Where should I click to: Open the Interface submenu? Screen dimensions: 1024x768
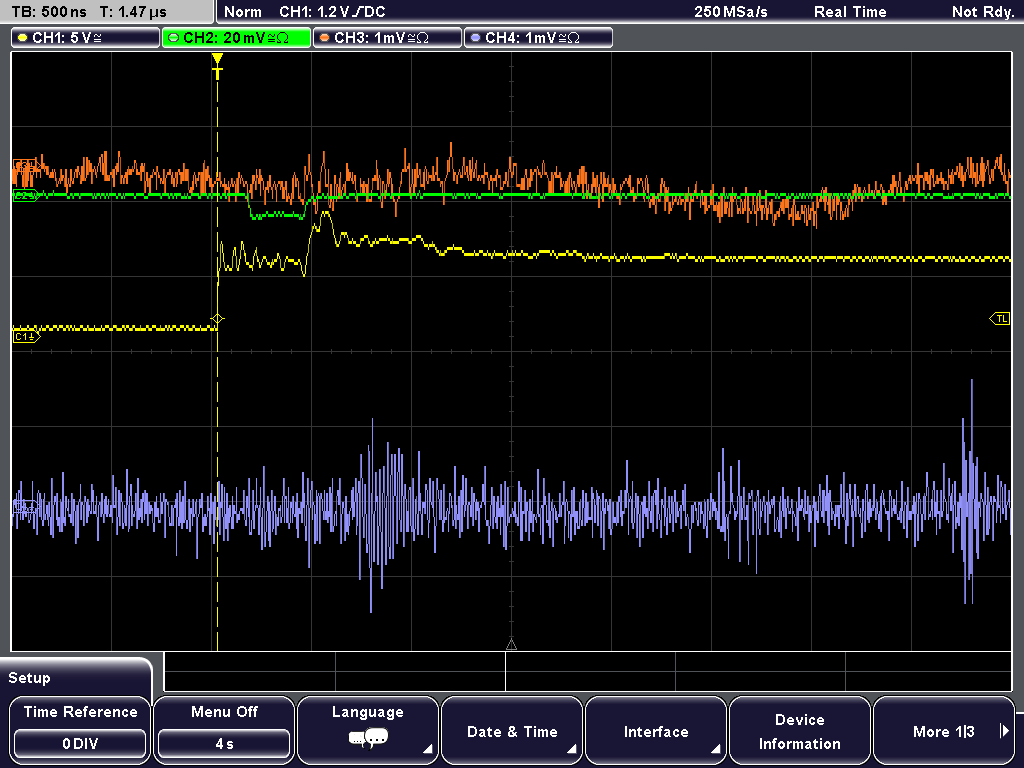coord(656,729)
